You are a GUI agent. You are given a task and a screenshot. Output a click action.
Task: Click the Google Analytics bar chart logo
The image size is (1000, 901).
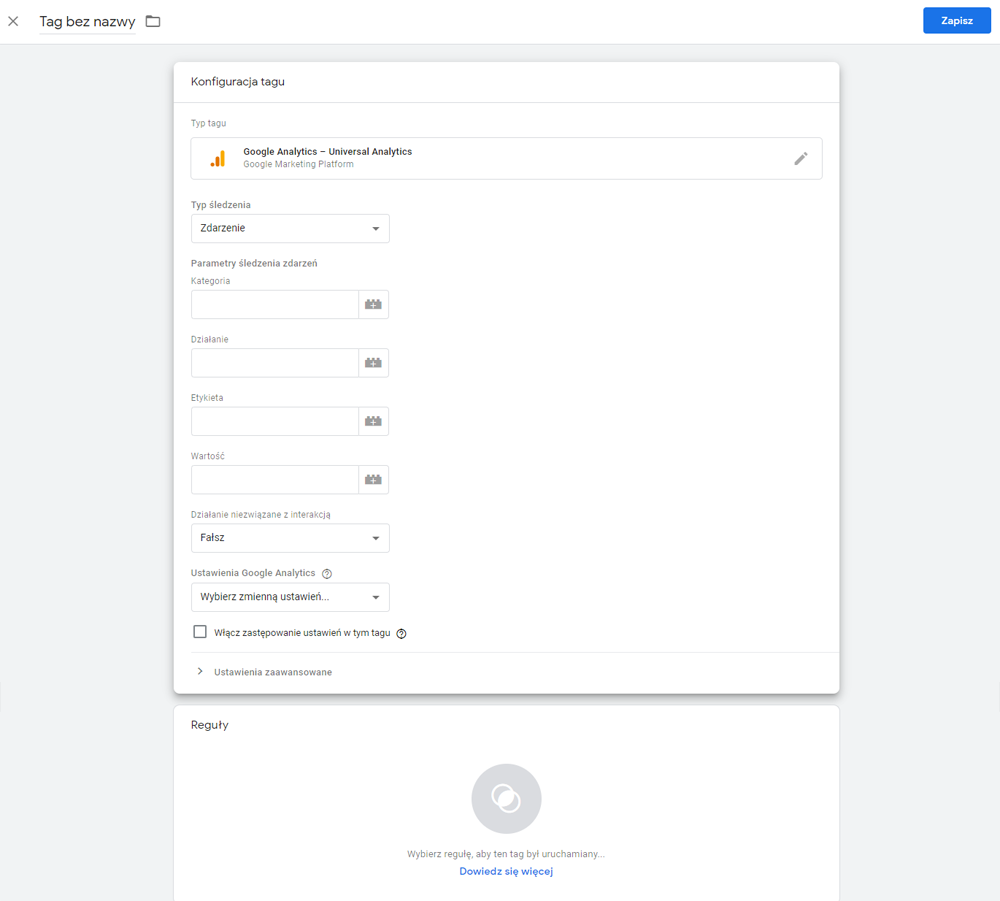pyautogui.click(x=218, y=158)
